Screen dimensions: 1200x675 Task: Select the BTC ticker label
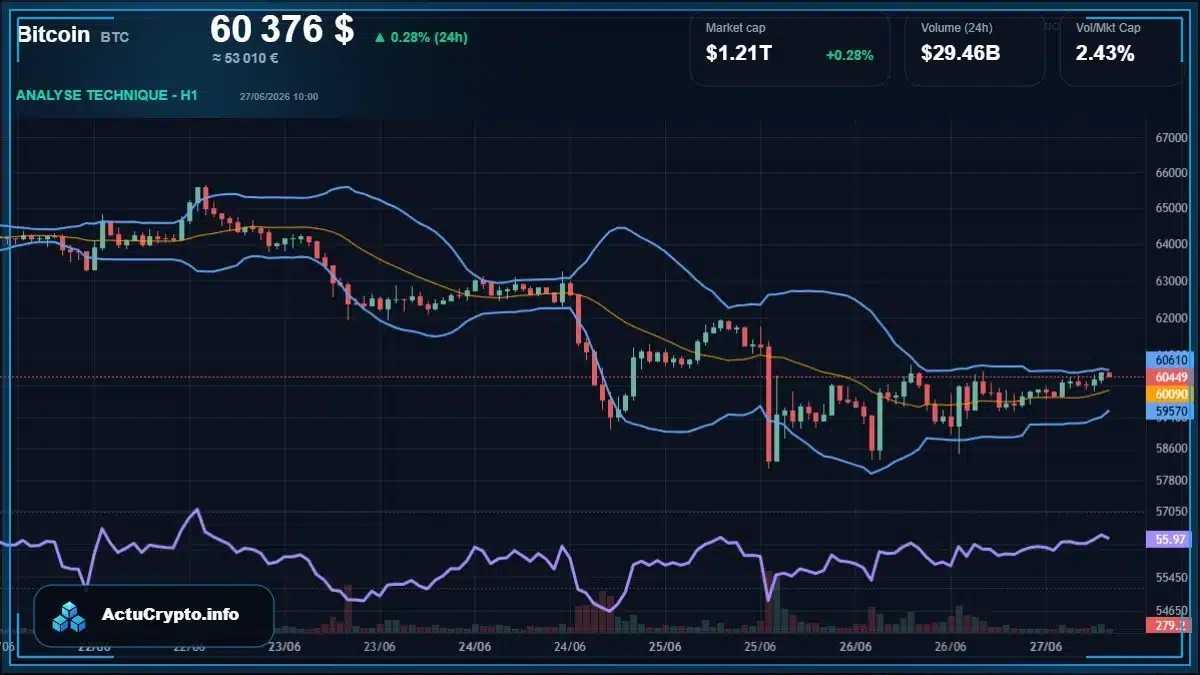tap(115, 37)
